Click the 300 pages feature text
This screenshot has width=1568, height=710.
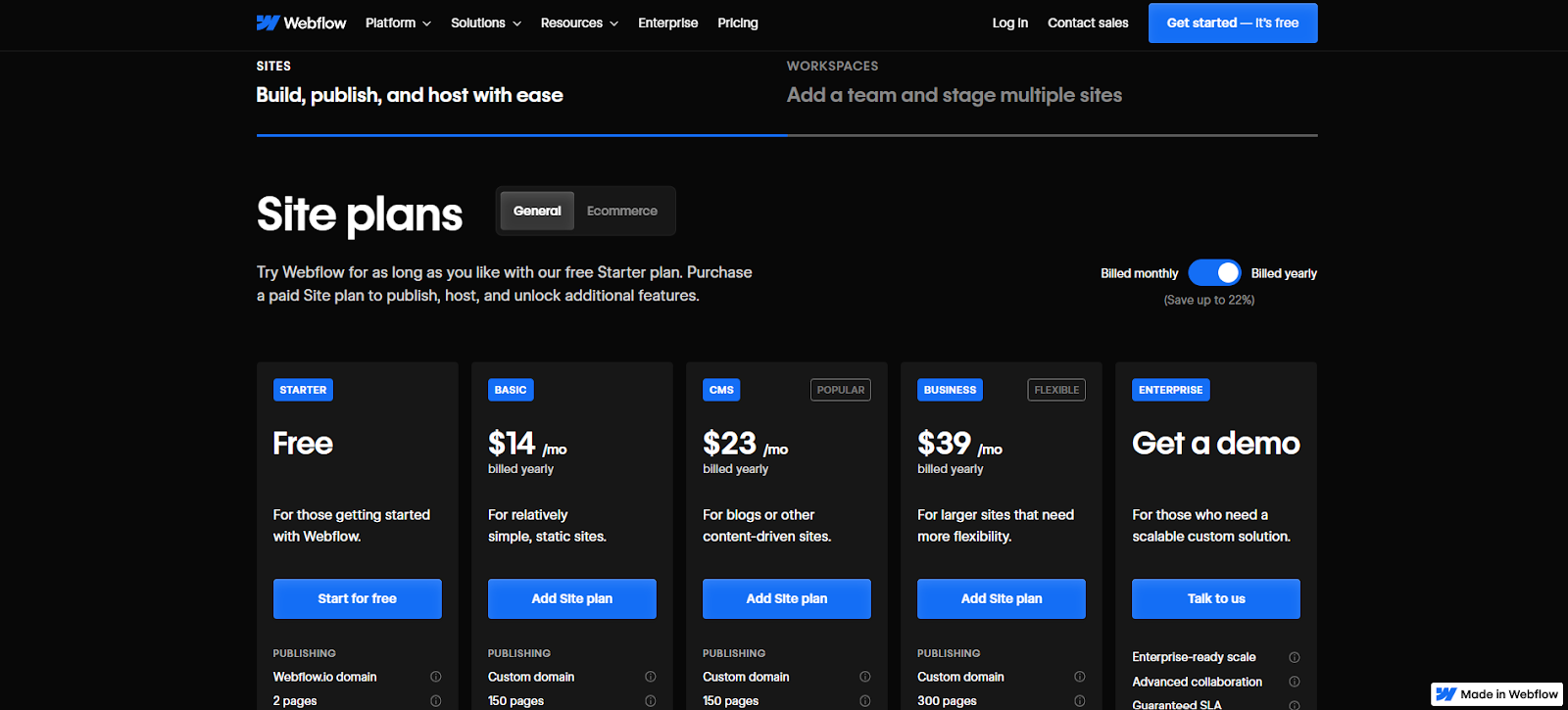coord(947,701)
